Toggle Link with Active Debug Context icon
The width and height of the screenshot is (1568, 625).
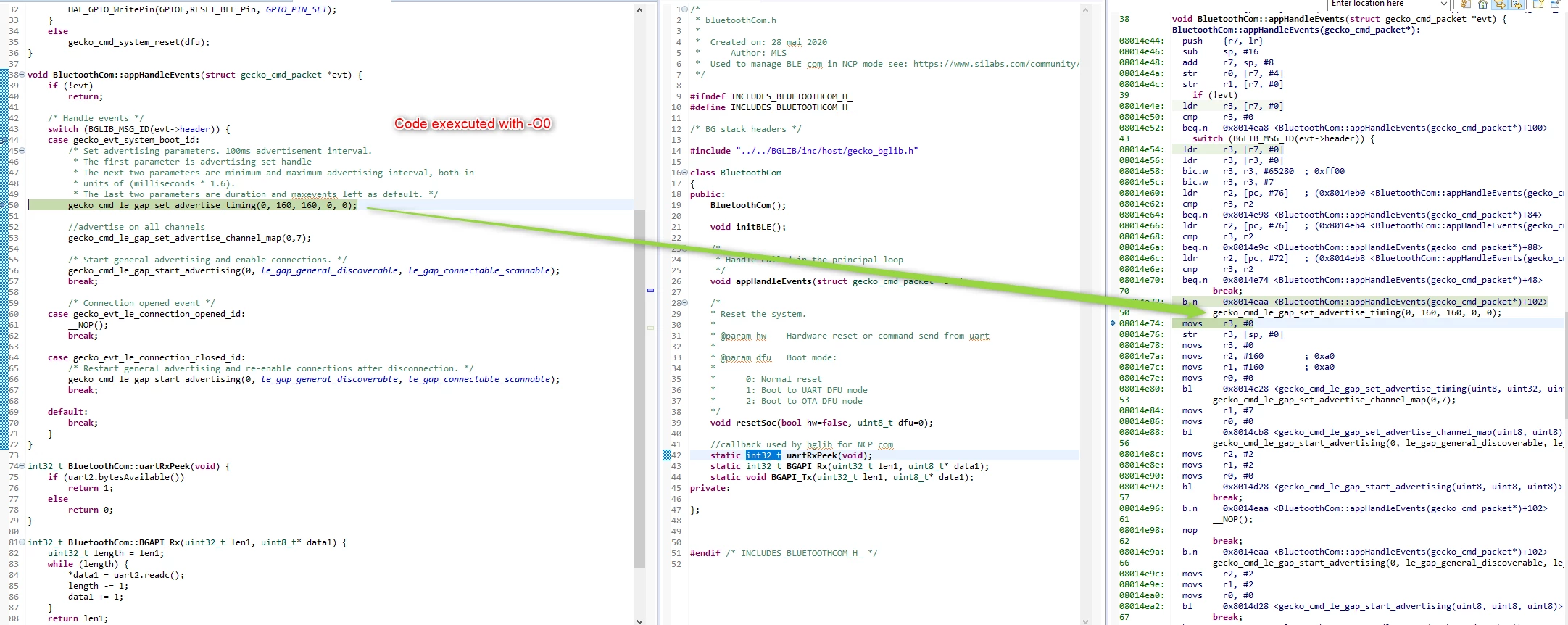[x=1500, y=4]
